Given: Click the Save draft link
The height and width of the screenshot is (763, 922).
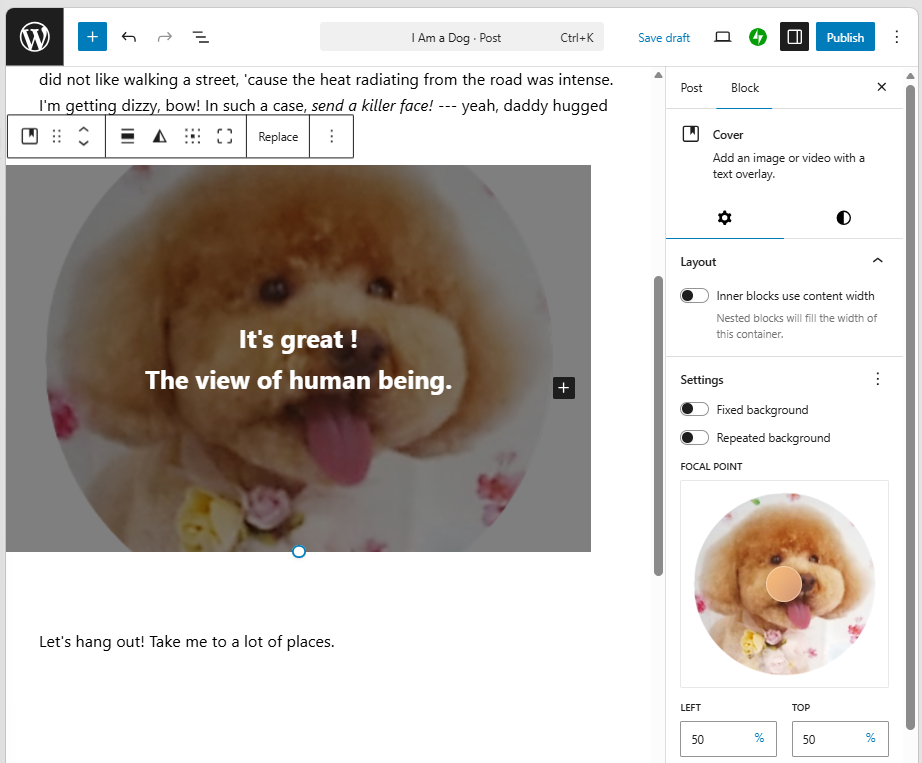Looking at the screenshot, I should pyautogui.click(x=664, y=38).
